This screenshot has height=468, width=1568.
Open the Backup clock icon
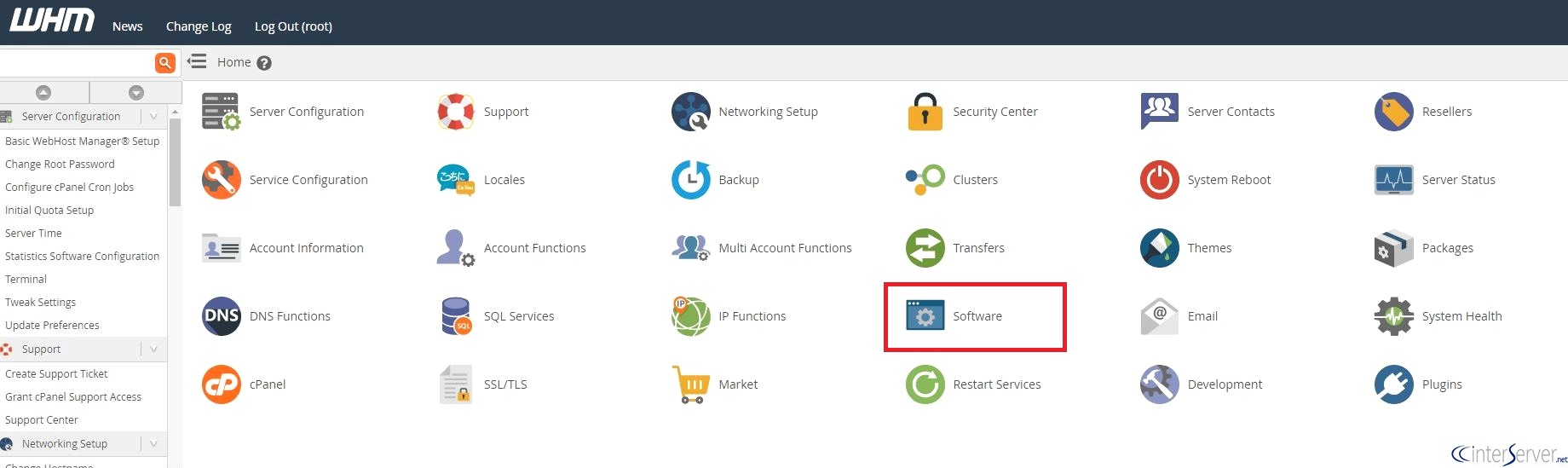[690, 180]
